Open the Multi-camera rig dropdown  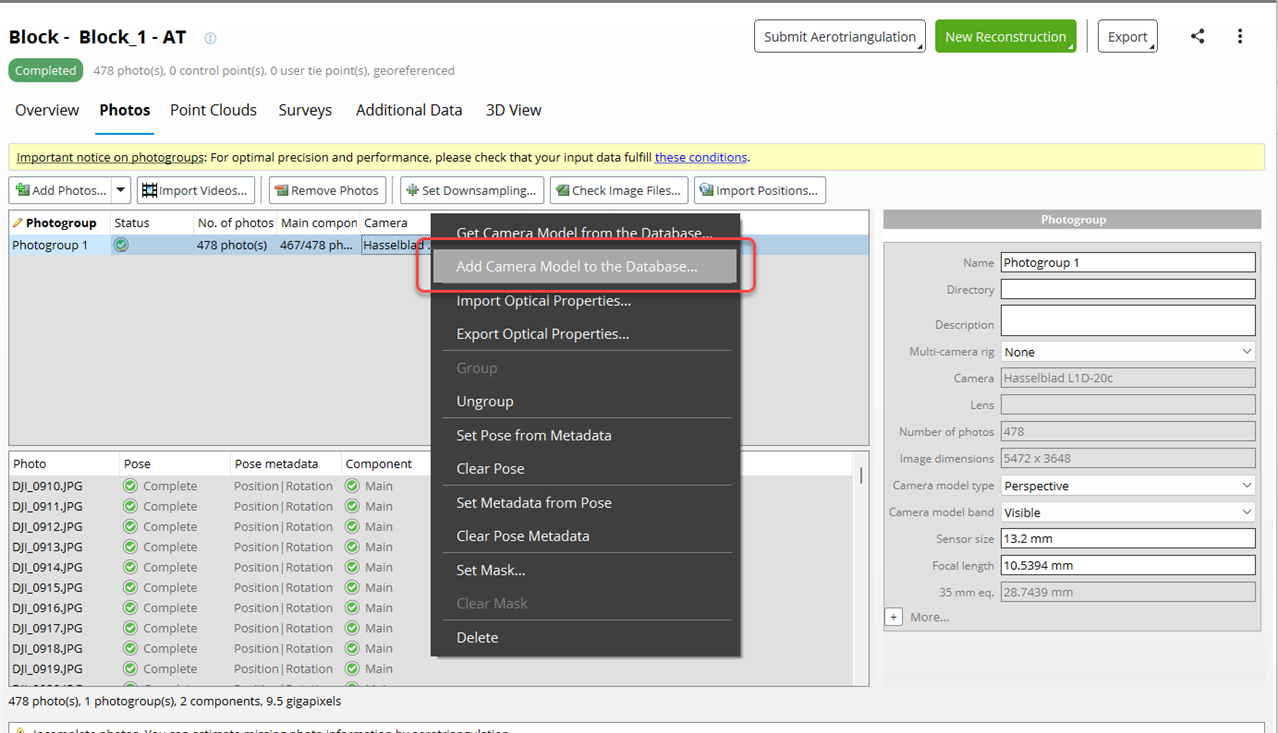[x=1127, y=352]
